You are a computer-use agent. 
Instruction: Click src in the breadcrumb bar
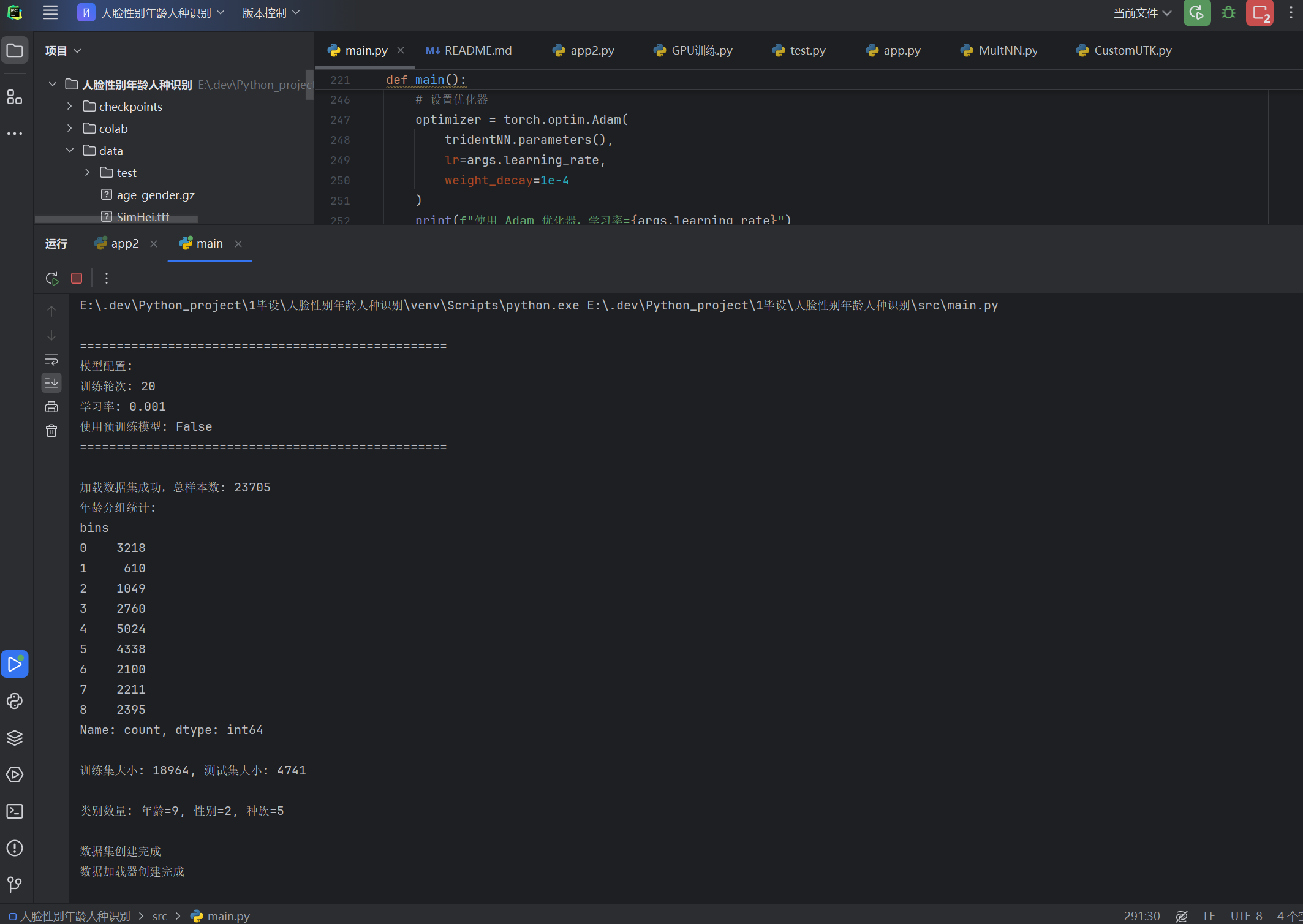coord(159,916)
